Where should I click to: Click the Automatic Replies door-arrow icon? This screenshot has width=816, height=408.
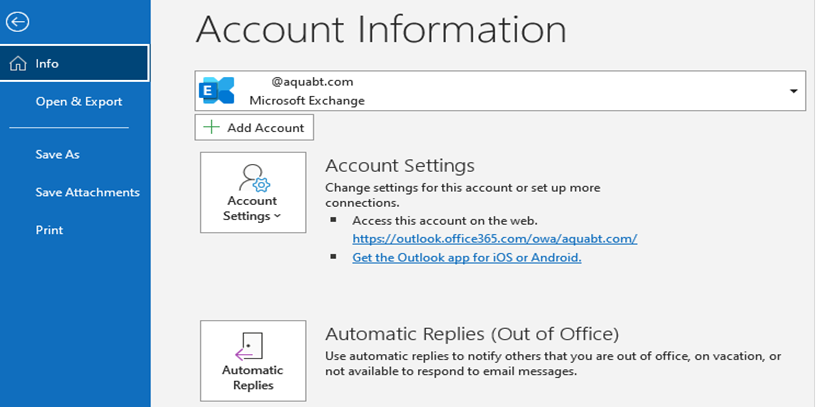[x=250, y=347]
